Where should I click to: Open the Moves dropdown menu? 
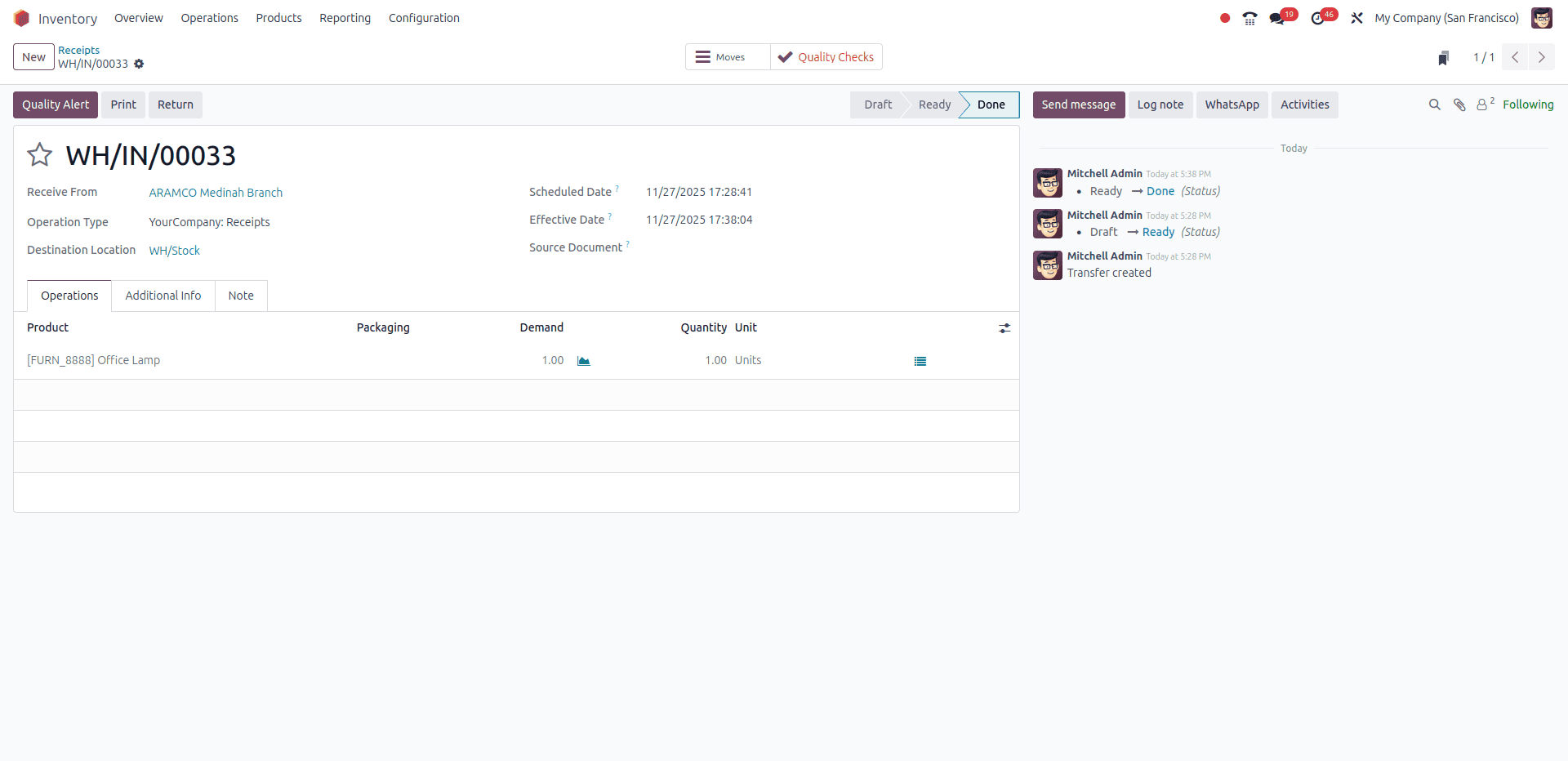[x=726, y=56]
